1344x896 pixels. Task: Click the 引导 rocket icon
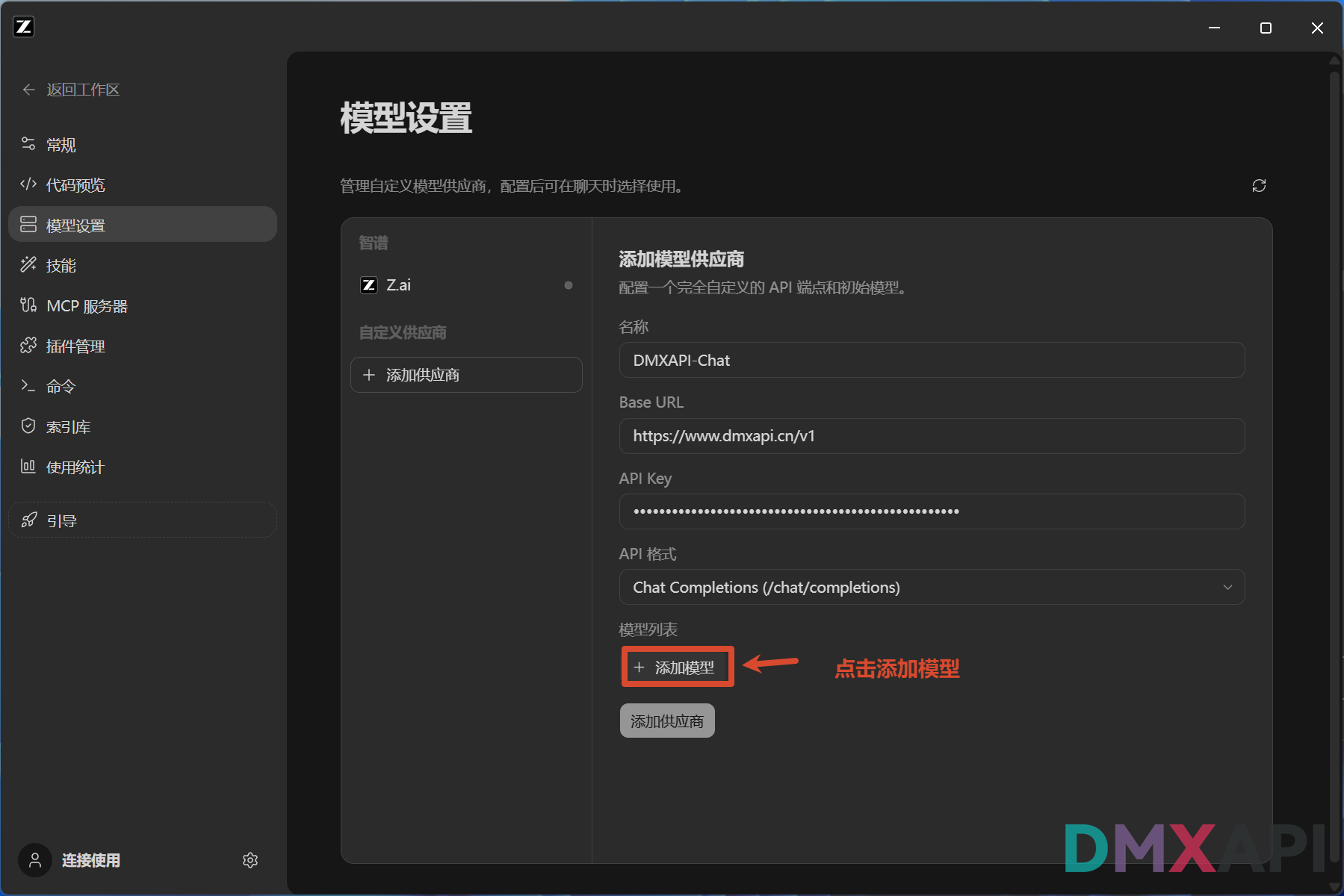click(x=29, y=520)
